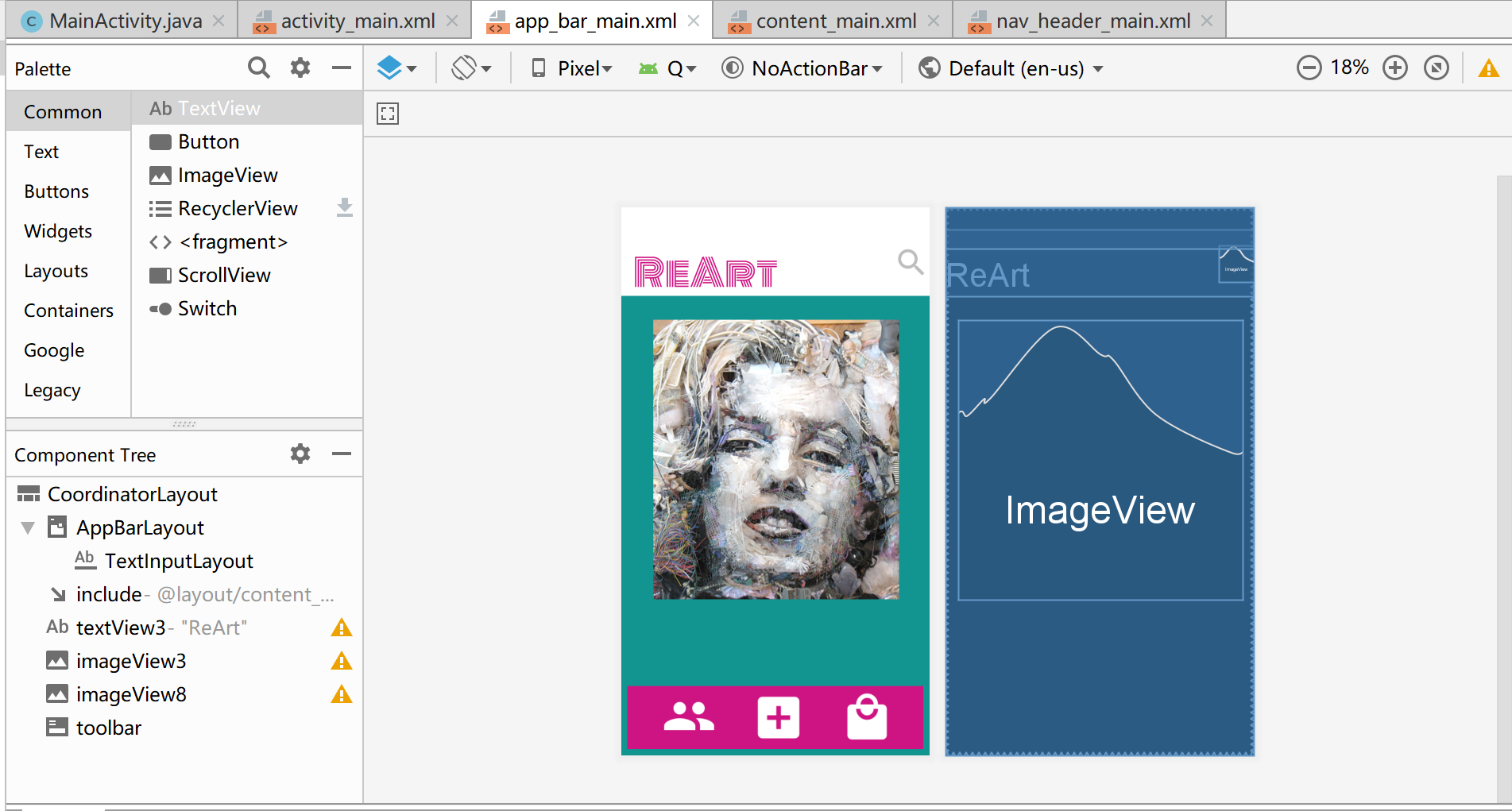Open Default (en-us) locale dropdown

point(1011,68)
